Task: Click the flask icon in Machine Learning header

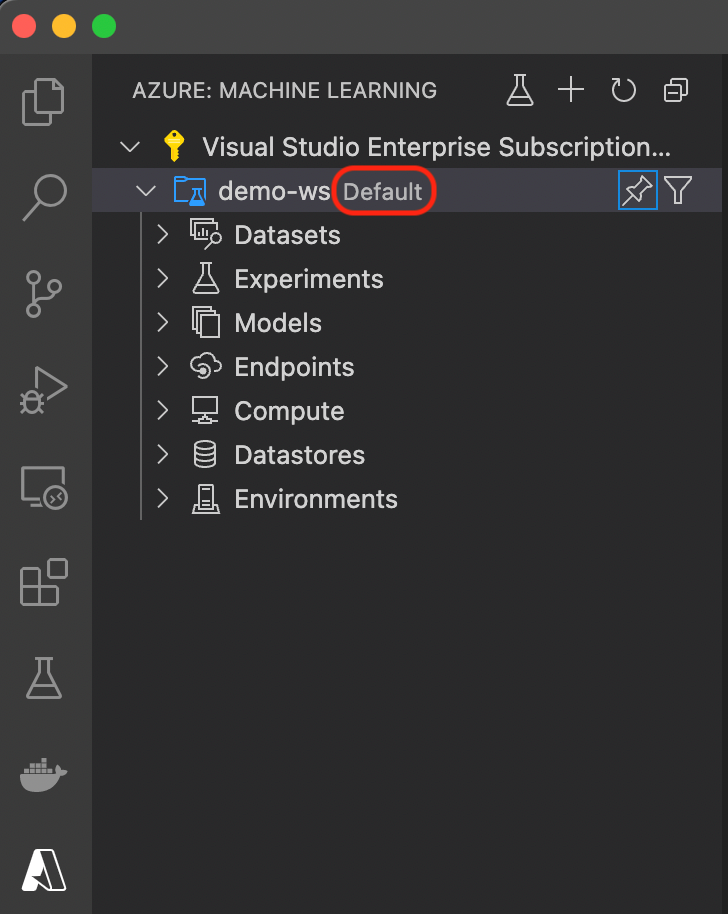Action: click(x=519, y=90)
